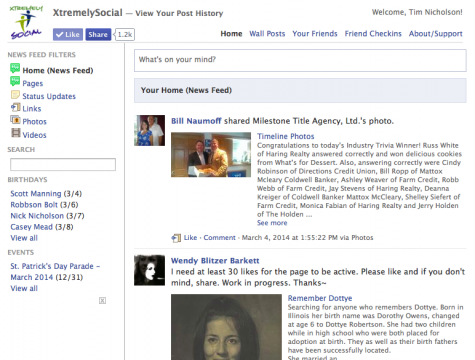Screen dimensions: 475x360
Task: Like Bill Naumoff's shared photo
Action: [190, 238]
